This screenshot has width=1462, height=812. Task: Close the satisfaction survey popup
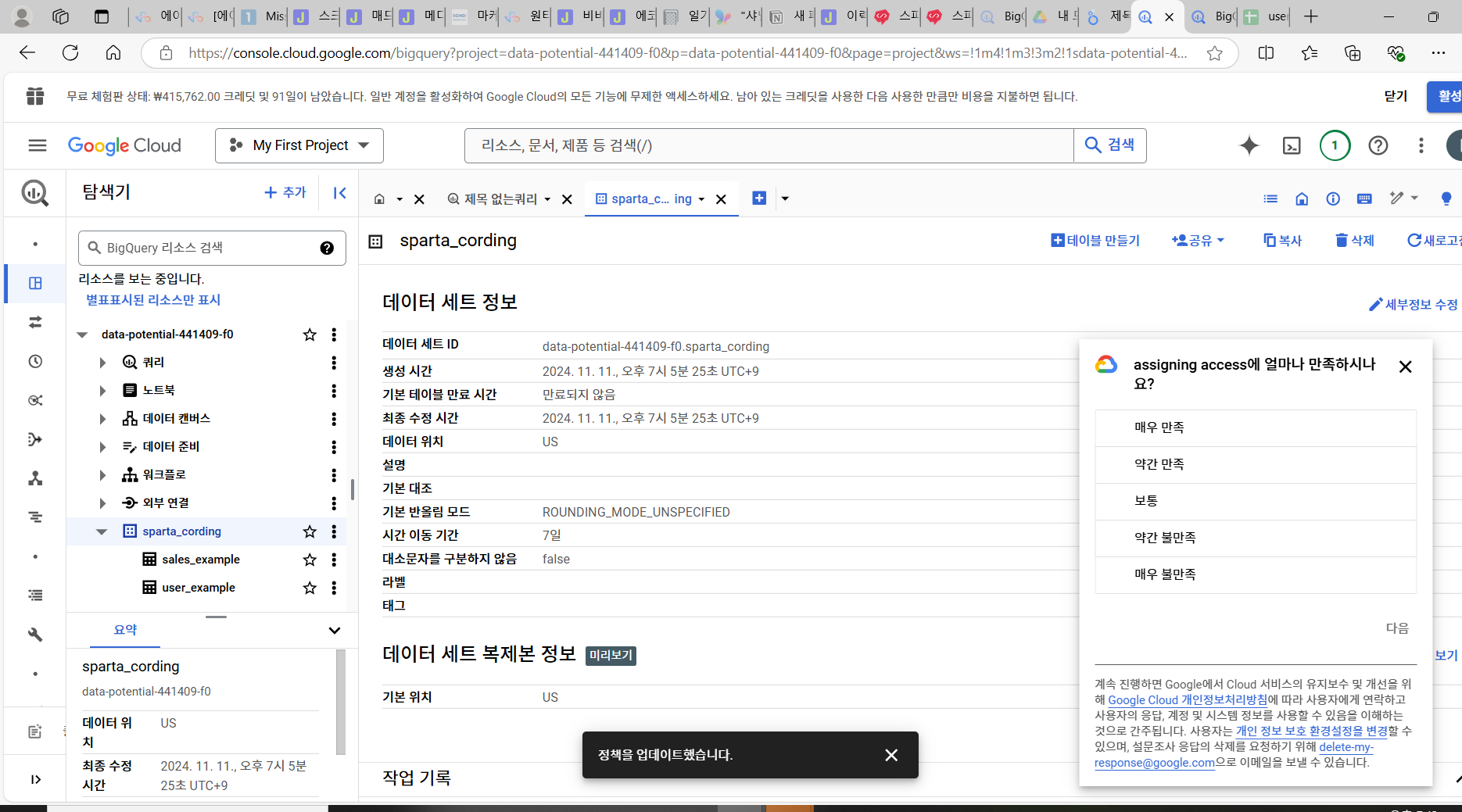tap(1405, 367)
